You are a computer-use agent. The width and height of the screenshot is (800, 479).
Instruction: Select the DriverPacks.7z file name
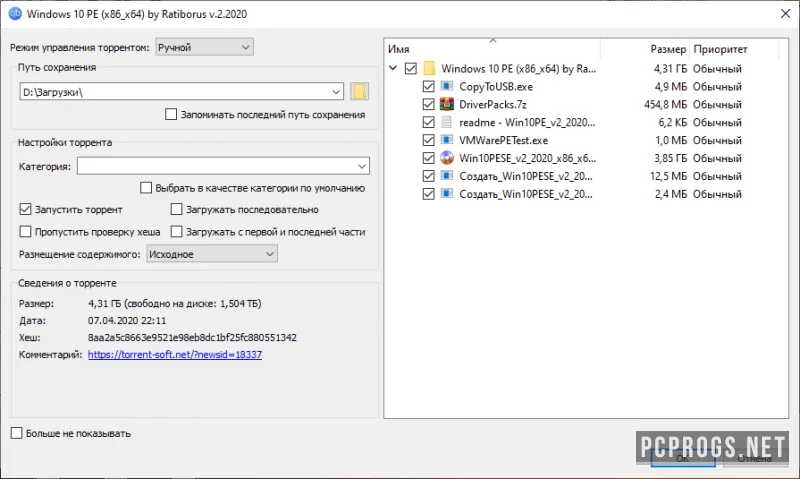(493, 104)
